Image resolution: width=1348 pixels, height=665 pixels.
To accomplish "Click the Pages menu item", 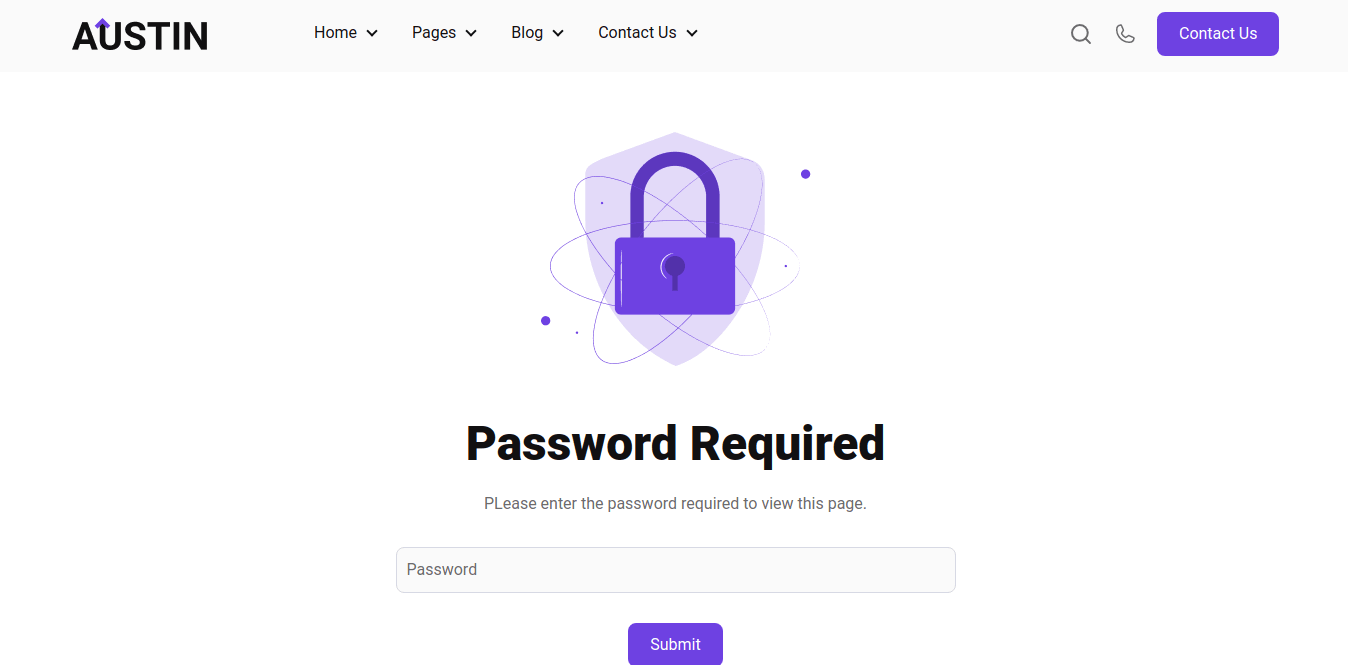I will click(x=433, y=32).
